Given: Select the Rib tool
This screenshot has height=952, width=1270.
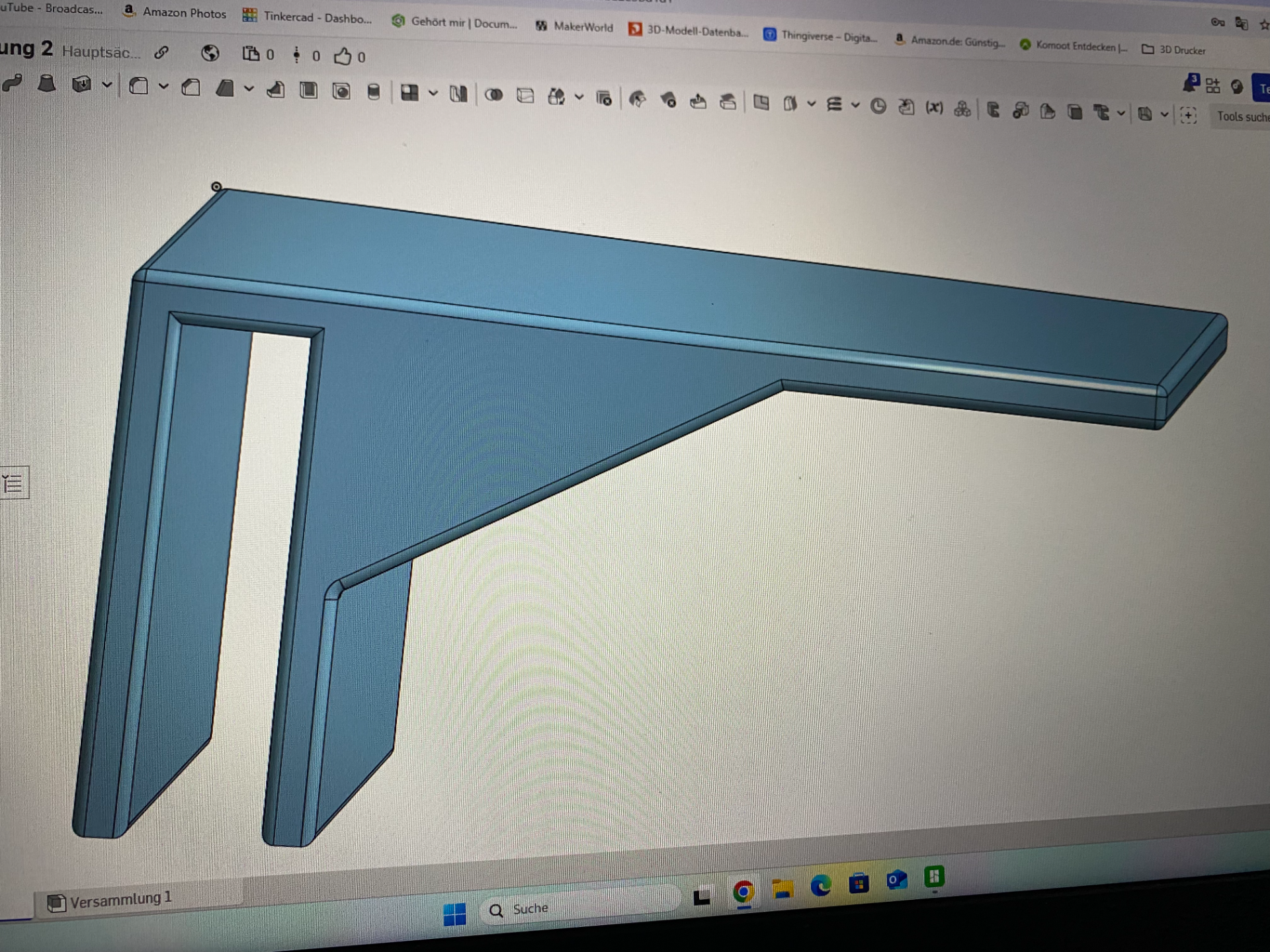Looking at the screenshot, I should pos(276,89).
